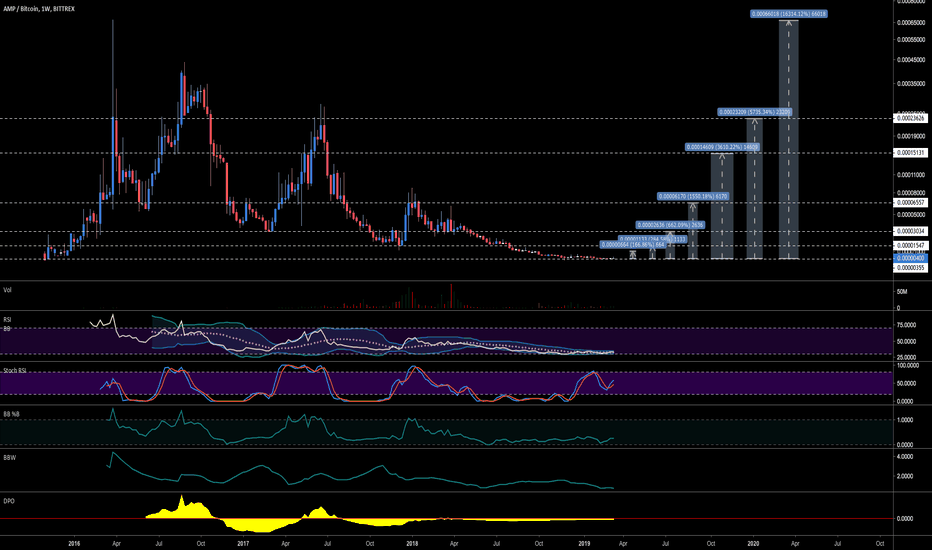
Task: Click the 0.00035000 price scale value
Action: pyautogui.click(x=911, y=84)
